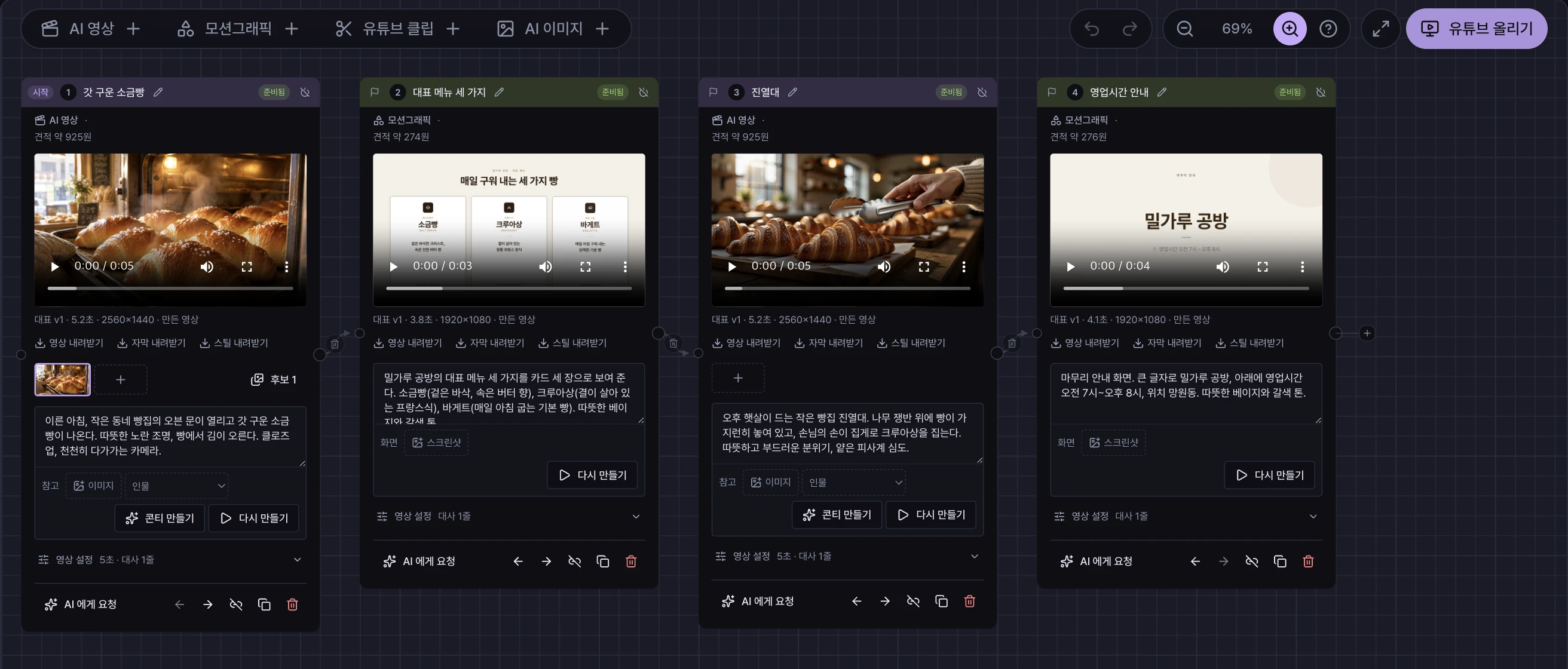Mute the 갓 구운 소금빵 video player

(207, 266)
